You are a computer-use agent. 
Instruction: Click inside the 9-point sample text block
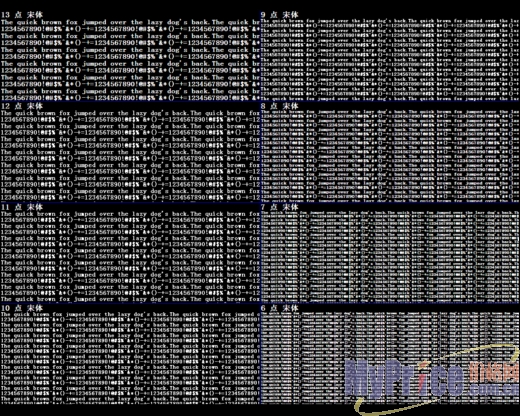(x=390, y=60)
